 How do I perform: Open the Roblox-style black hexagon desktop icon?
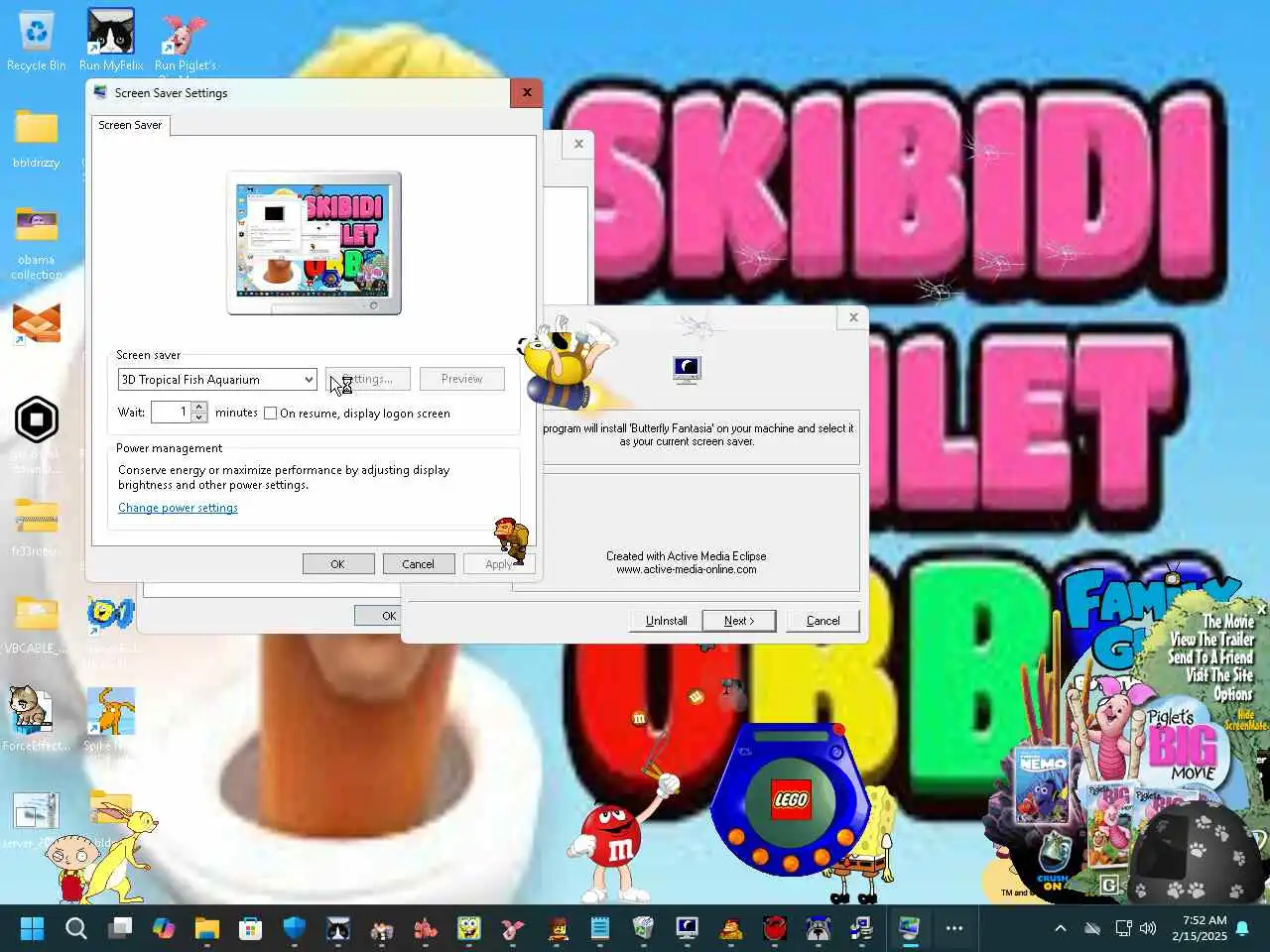tap(37, 419)
